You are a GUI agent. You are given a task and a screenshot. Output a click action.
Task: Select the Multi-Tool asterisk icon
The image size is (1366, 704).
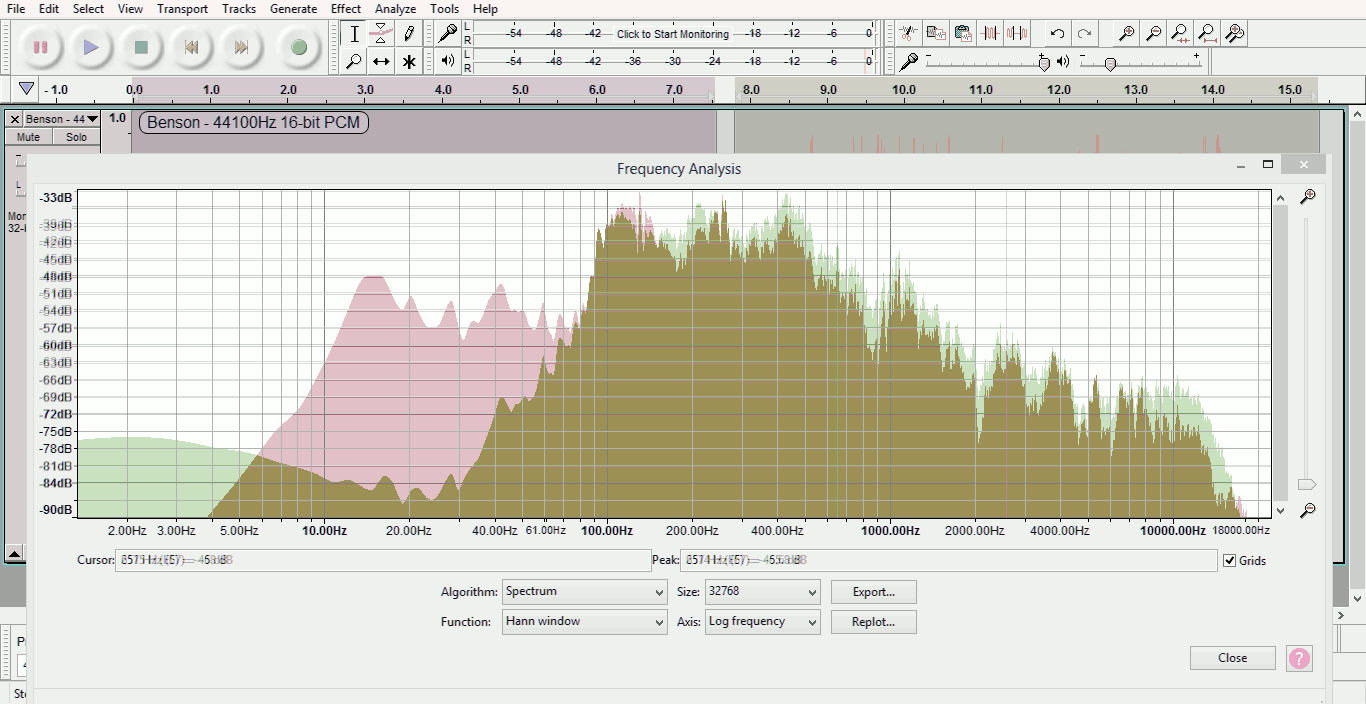coord(409,62)
